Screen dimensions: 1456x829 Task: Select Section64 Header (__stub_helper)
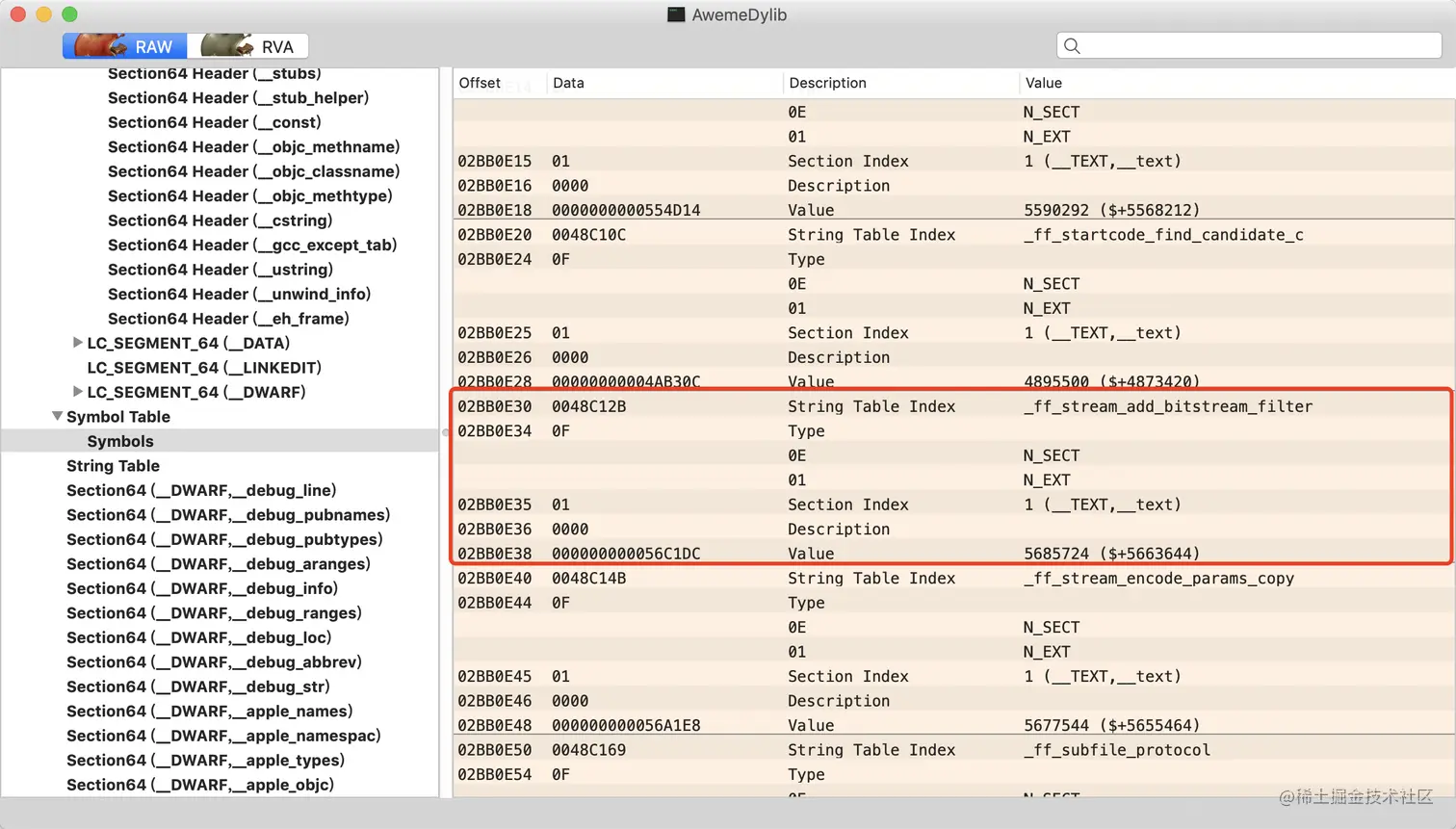pos(238,97)
